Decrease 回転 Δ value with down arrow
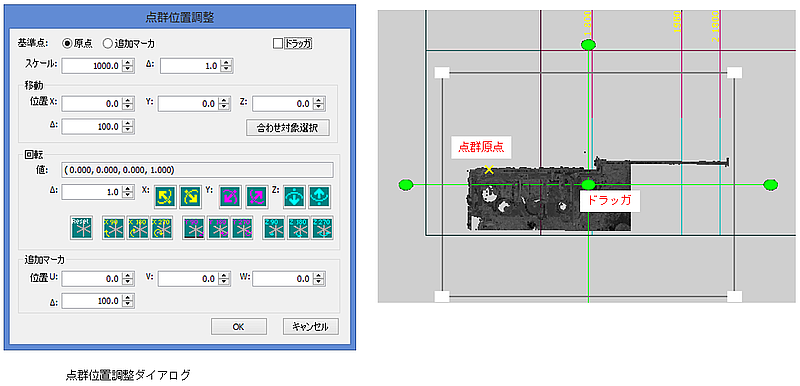This screenshot has width=800, height=386. tap(128, 195)
